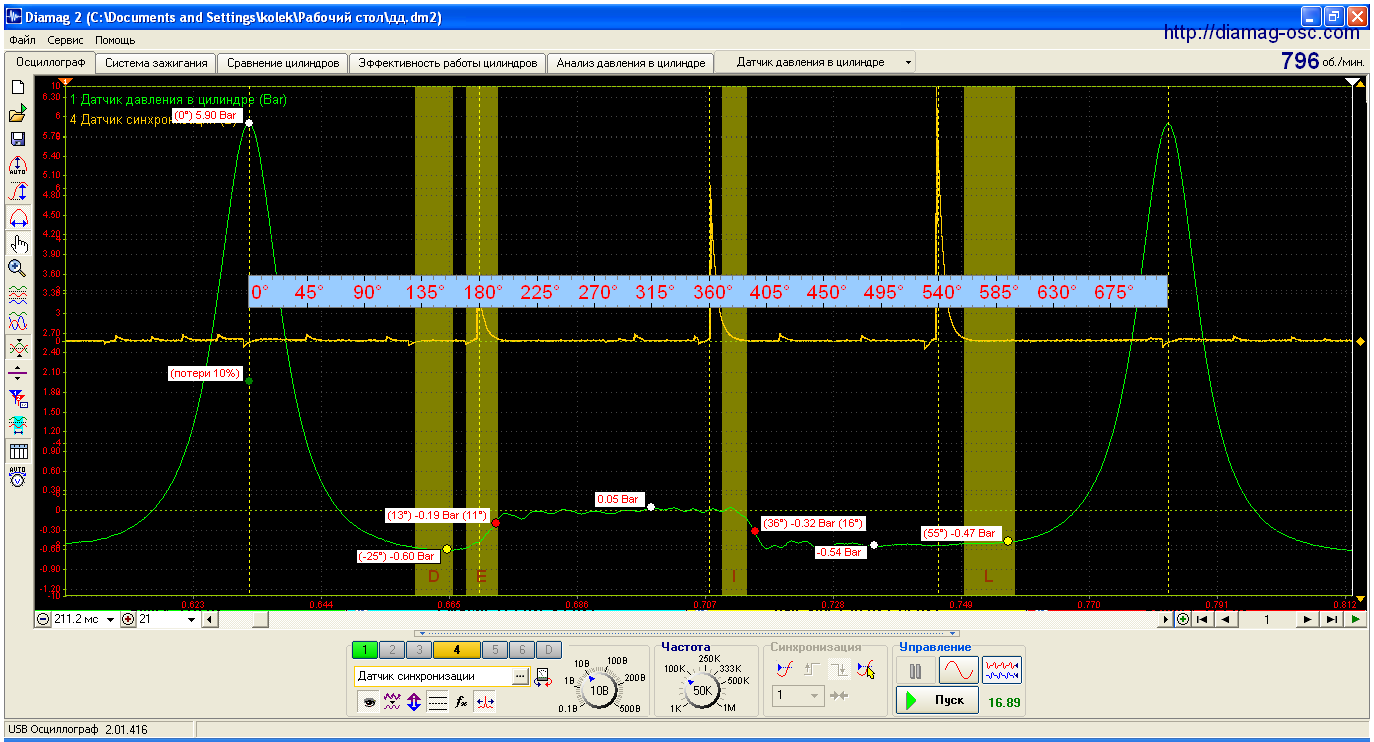Click the red spike marker icon
The image size is (1374, 742).
tap(485, 702)
